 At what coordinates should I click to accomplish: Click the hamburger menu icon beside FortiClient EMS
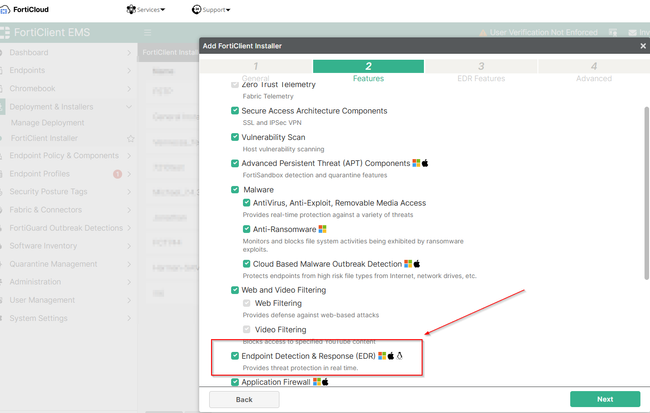pos(147,32)
